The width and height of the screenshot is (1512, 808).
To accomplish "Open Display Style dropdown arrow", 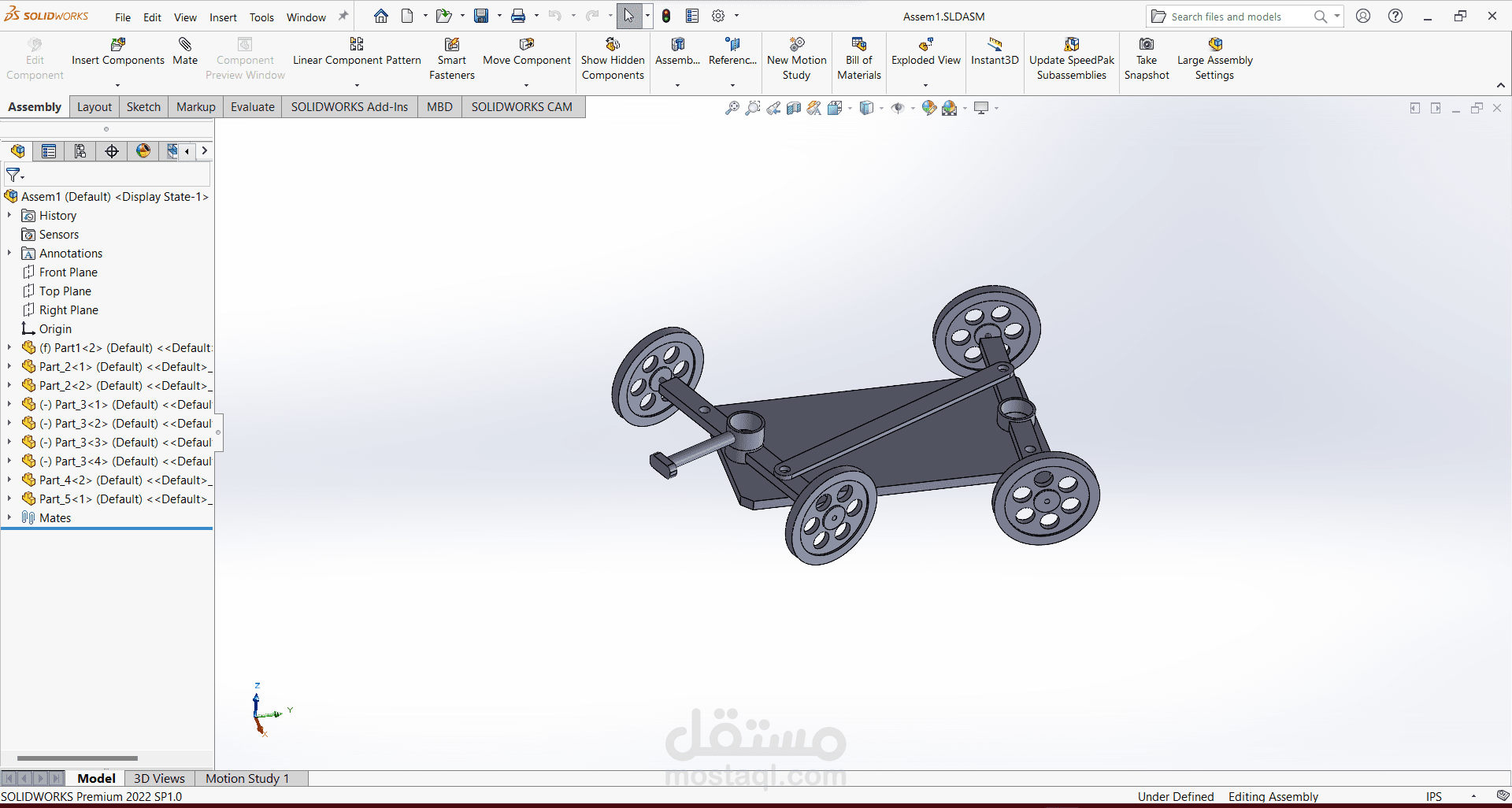I will click(x=881, y=108).
